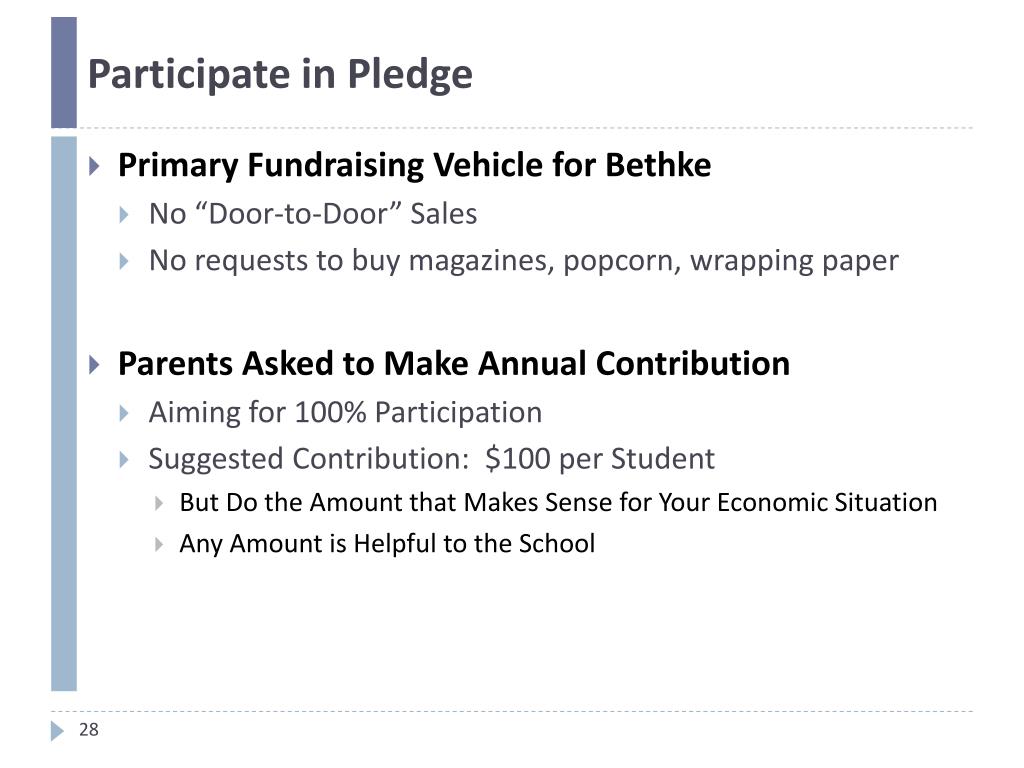Click the bullet before Aiming for 100% Participation
This screenshot has width=1024, height=768.
(125, 413)
